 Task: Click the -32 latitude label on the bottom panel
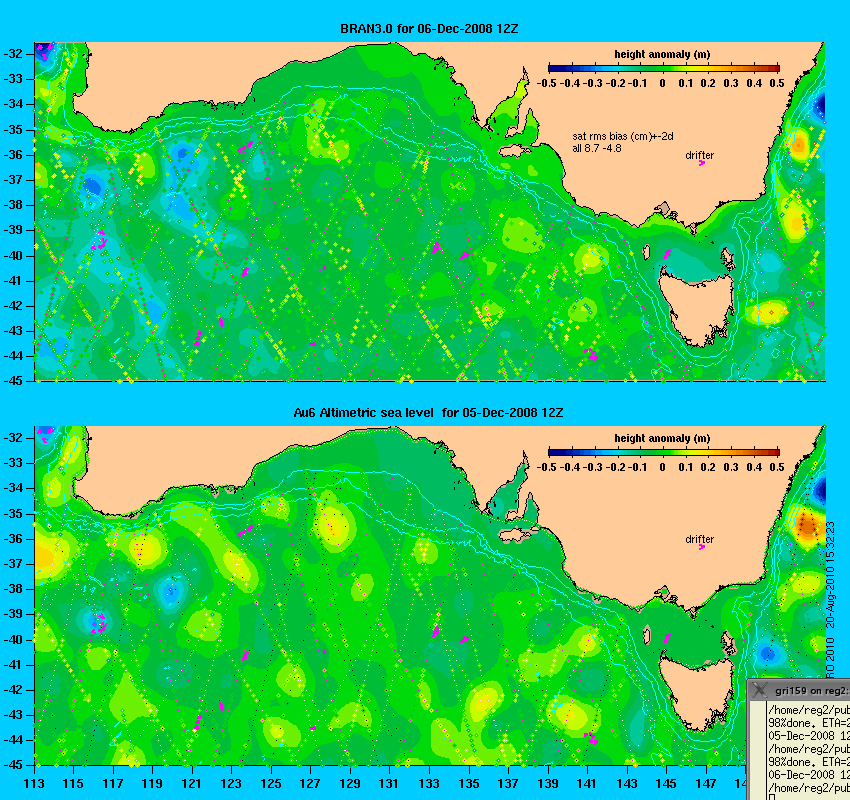click(x=13, y=437)
